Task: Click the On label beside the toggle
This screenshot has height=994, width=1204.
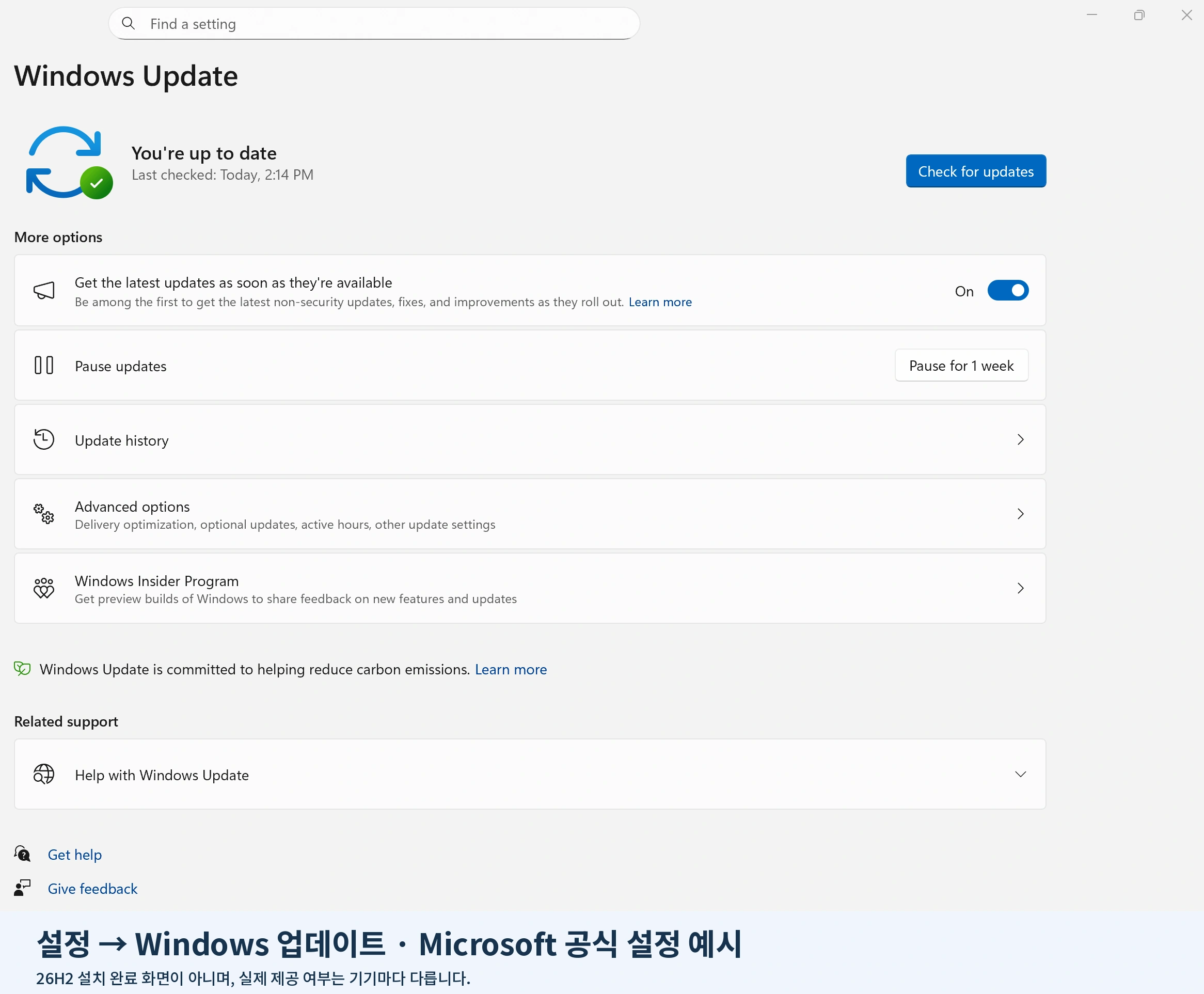Action: [963, 291]
